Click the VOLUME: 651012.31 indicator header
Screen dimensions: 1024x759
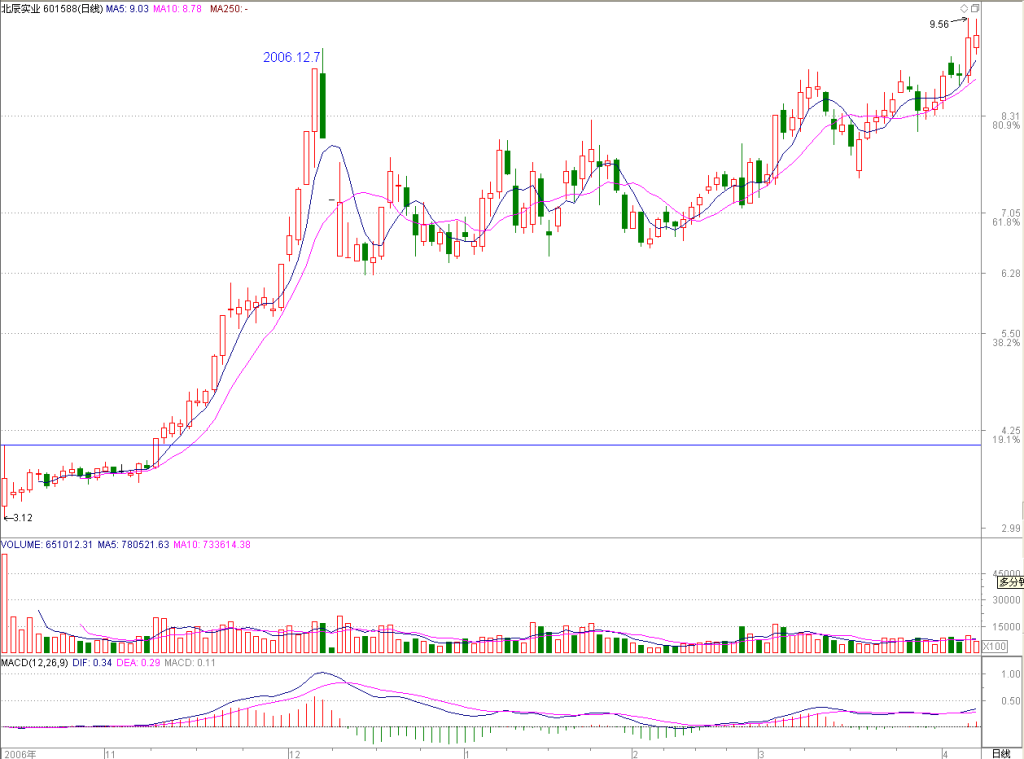click(47, 545)
